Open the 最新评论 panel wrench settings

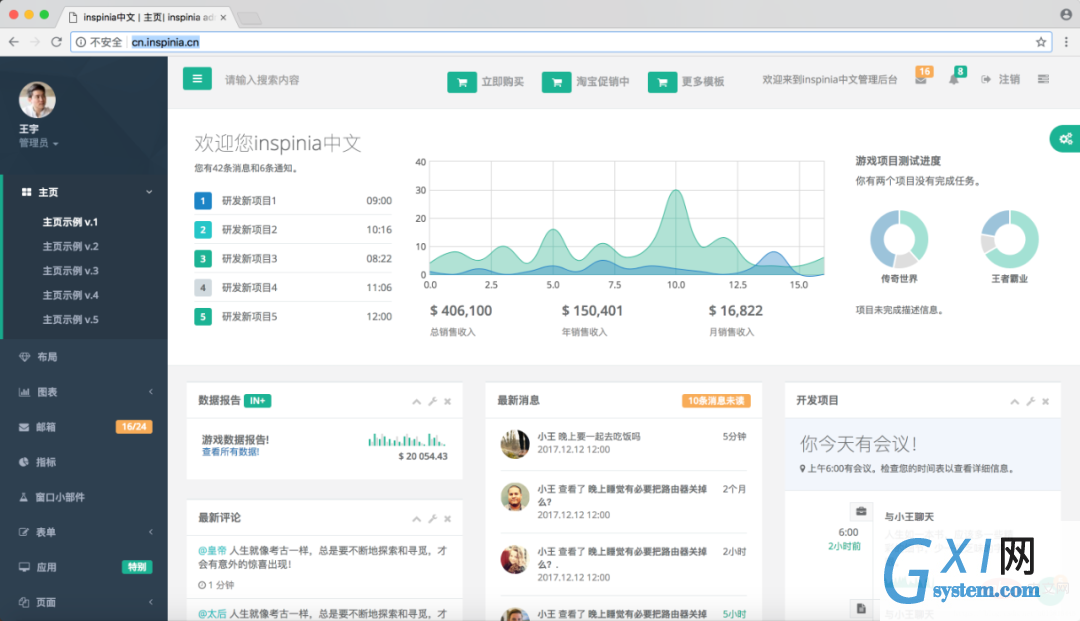click(433, 518)
